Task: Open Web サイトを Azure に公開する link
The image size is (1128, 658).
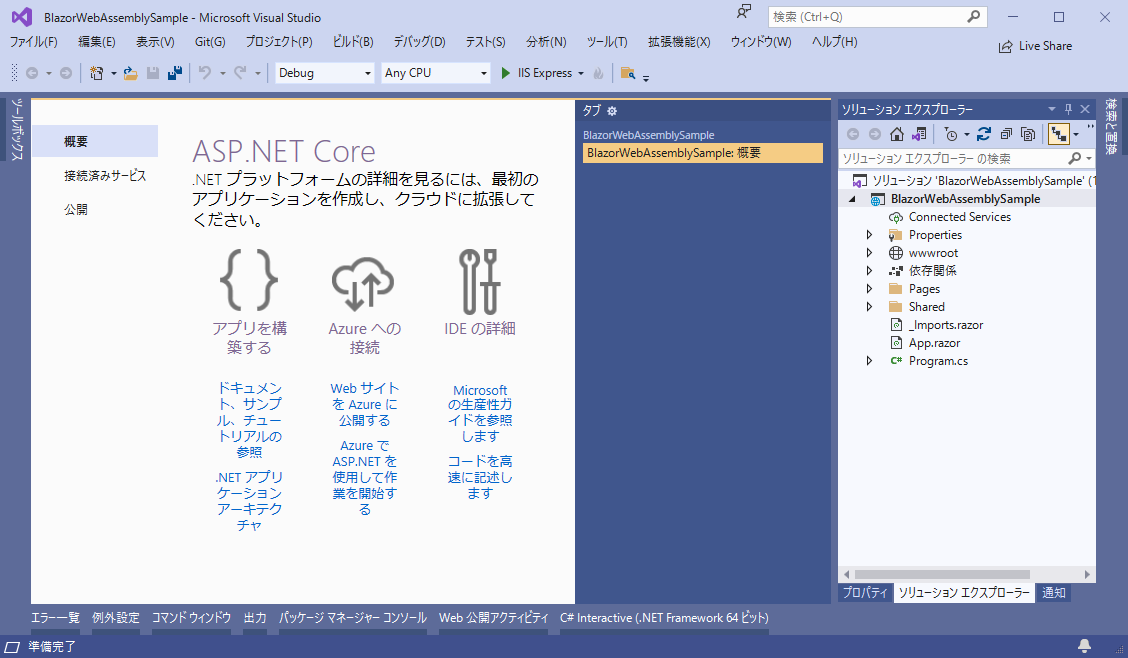Action: 365,404
